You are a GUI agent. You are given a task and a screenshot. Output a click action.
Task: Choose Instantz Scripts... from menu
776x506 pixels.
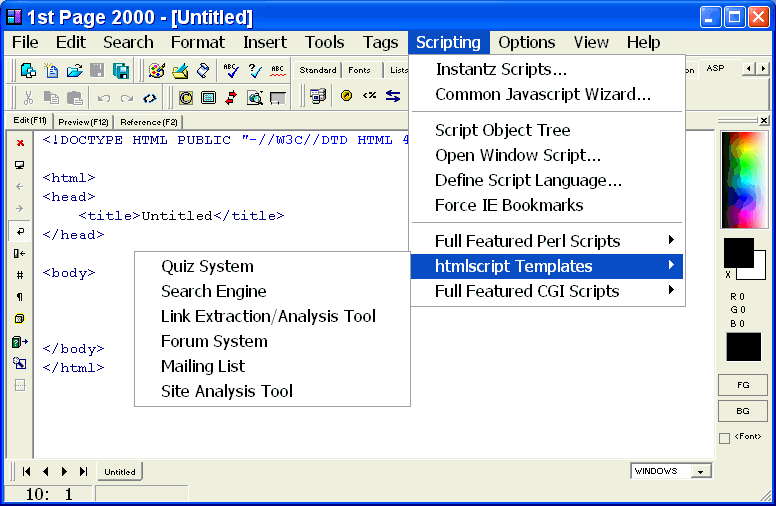tap(548, 69)
